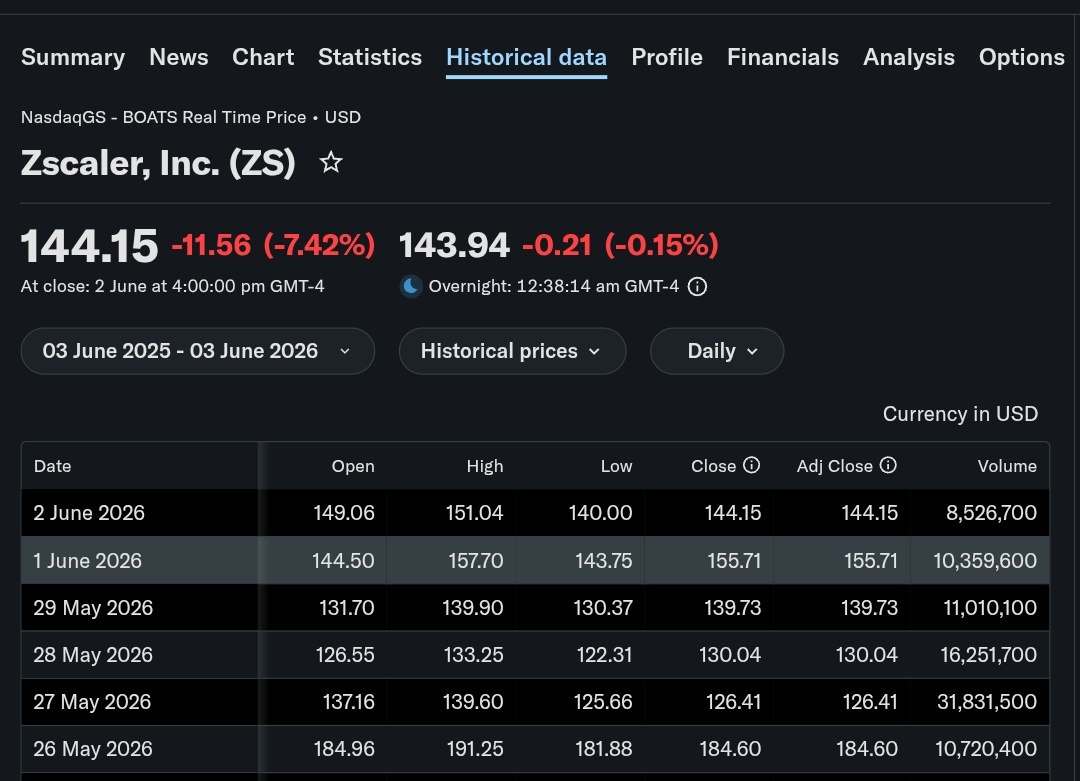
Task: Click the Volume column header
Action: [x=1007, y=466]
